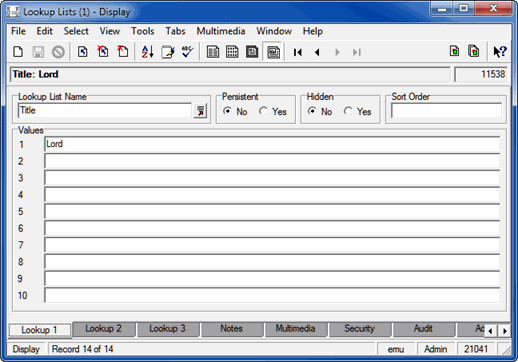518x362 pixels.
Task: Run the ABC spell check
Action: 187,52
